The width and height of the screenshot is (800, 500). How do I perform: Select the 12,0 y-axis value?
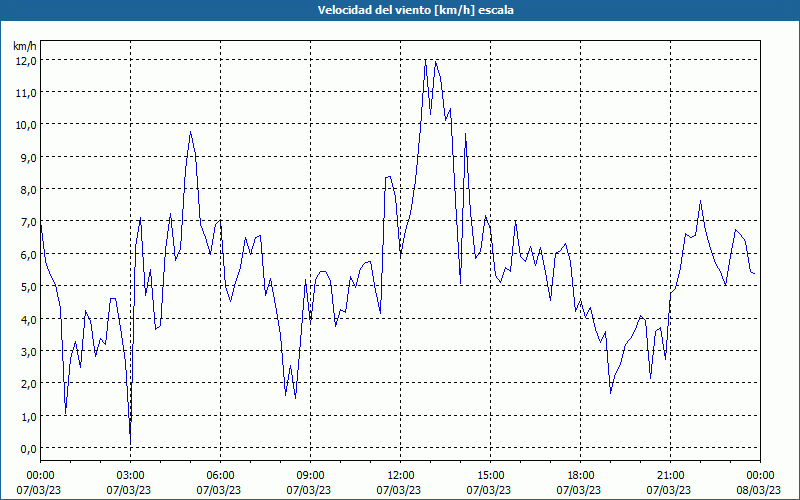pyautogui.click(x=26, y=61)
